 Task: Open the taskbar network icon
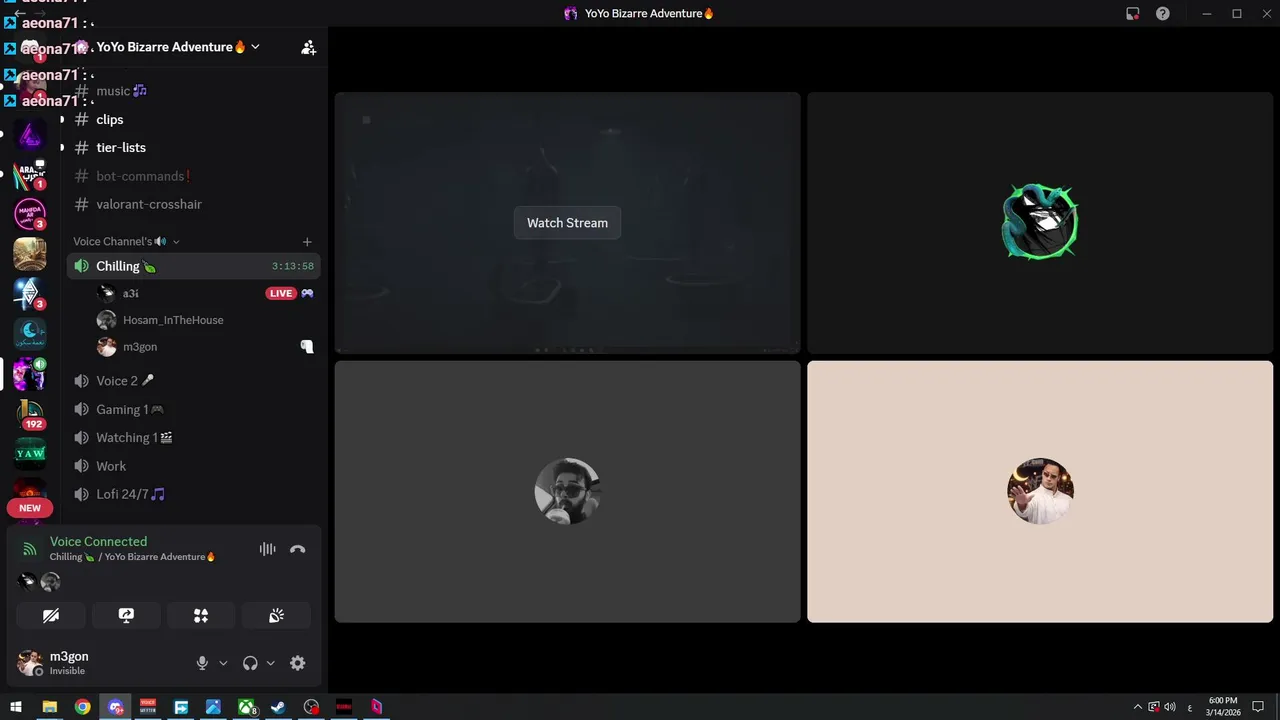pyautogui.click(x=1154, y=707)
